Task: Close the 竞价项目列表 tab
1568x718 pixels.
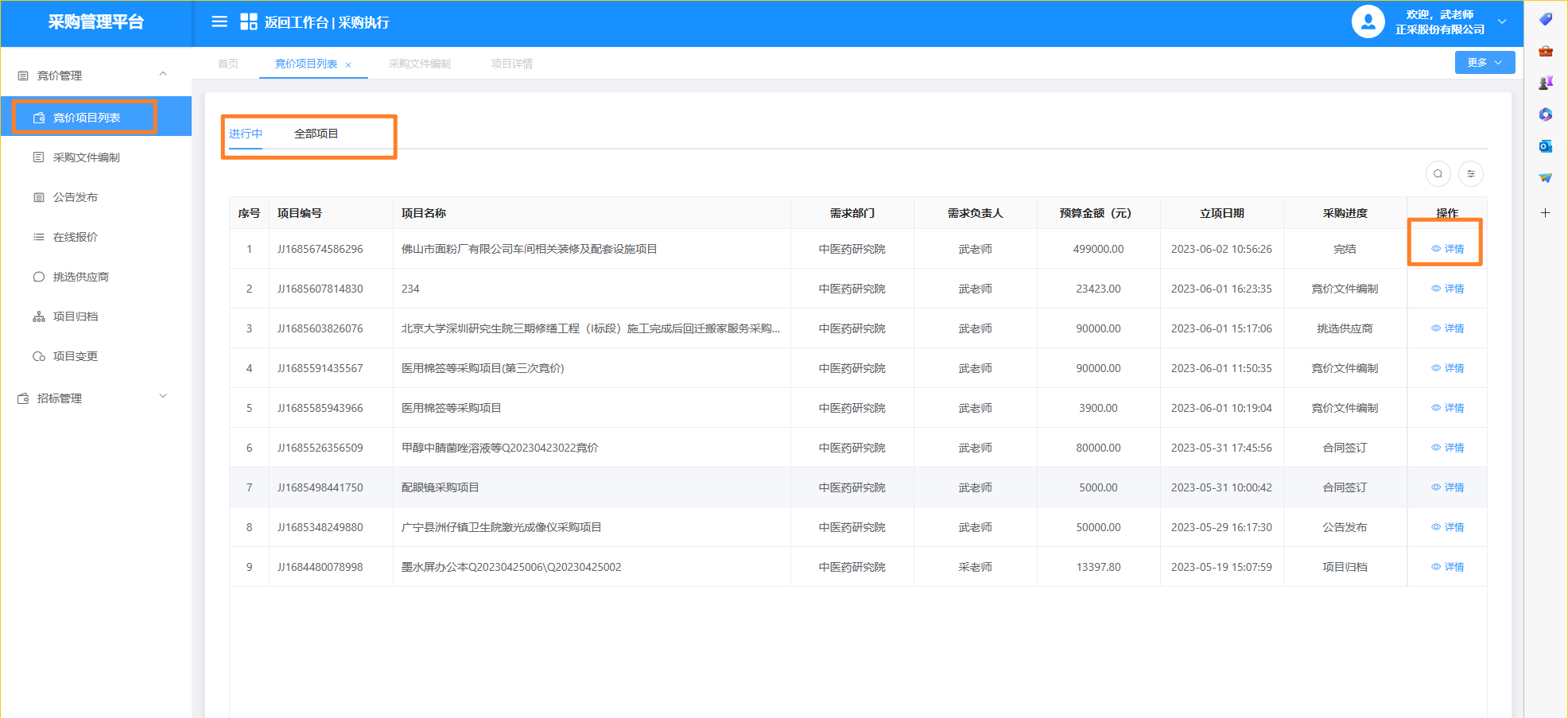Action: pos(348,65)
